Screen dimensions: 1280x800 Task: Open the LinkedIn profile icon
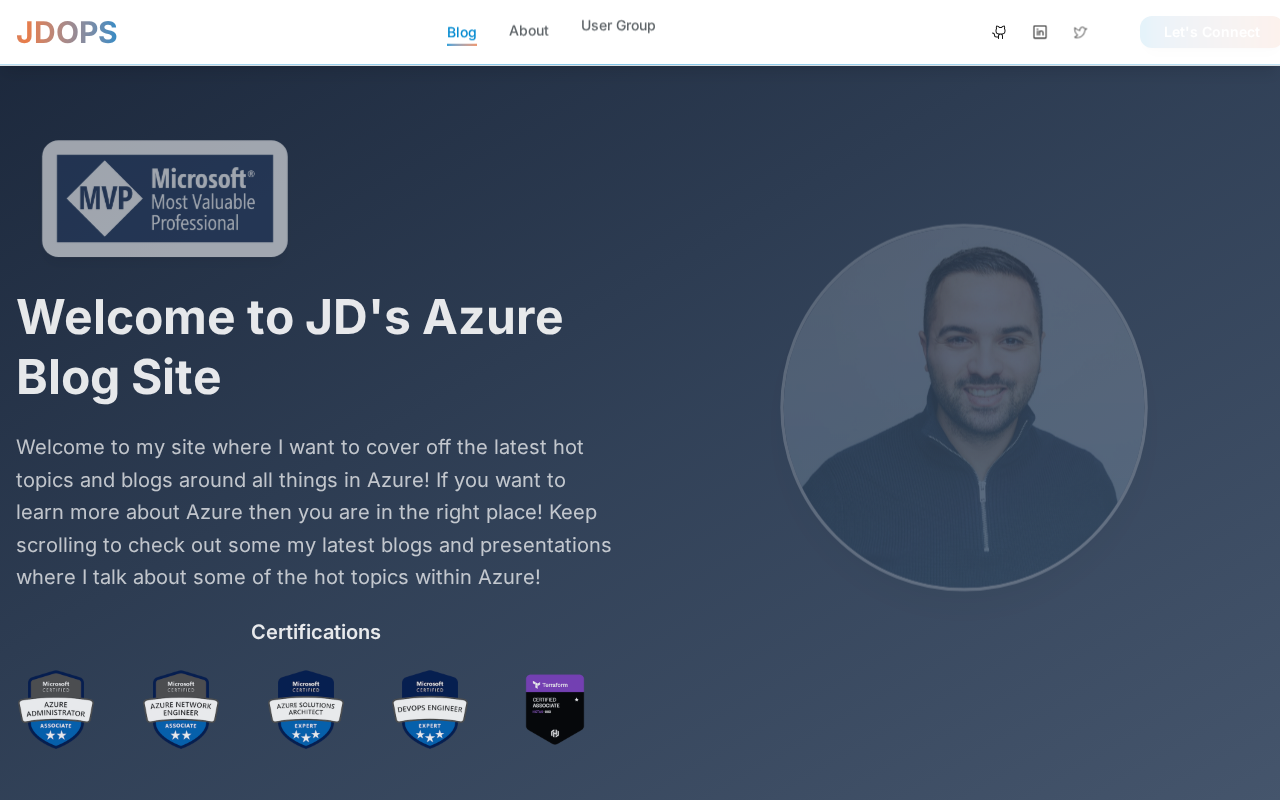(1040, 32)
